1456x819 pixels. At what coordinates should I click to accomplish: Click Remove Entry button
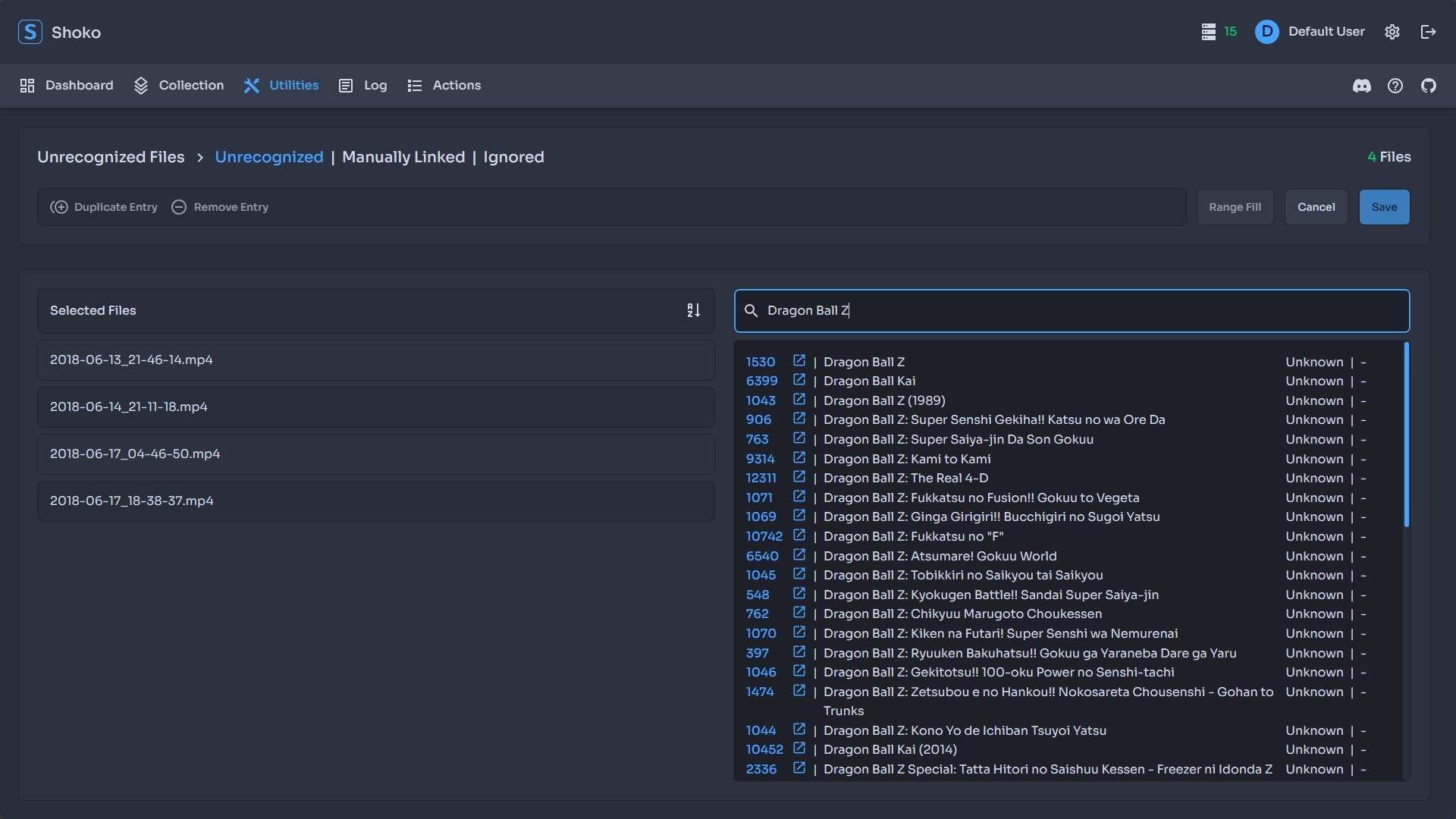220,207
